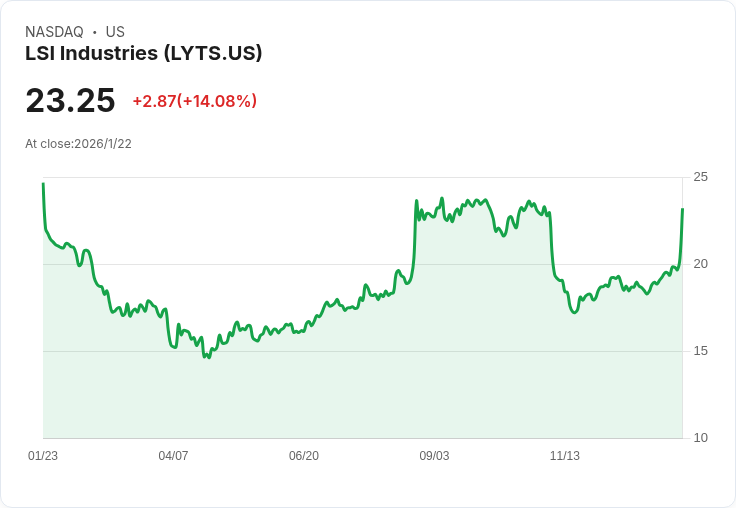
Task: Click the US market label
Action: pyautogui.click(x=115, y=32)
